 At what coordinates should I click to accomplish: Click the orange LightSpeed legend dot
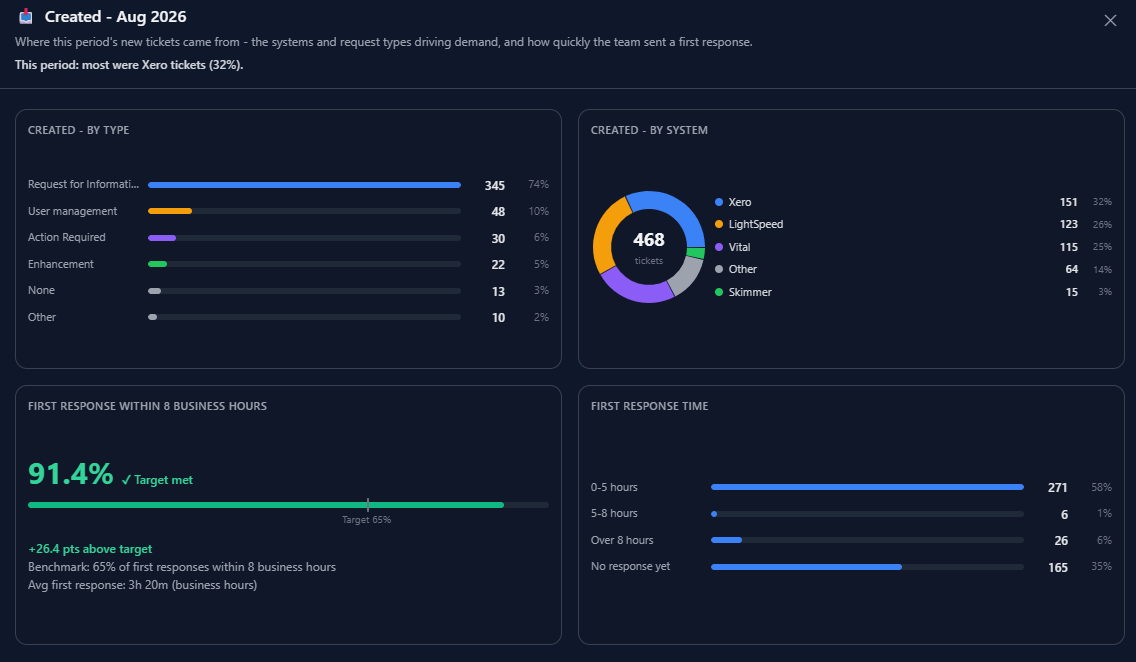[719, 225]
